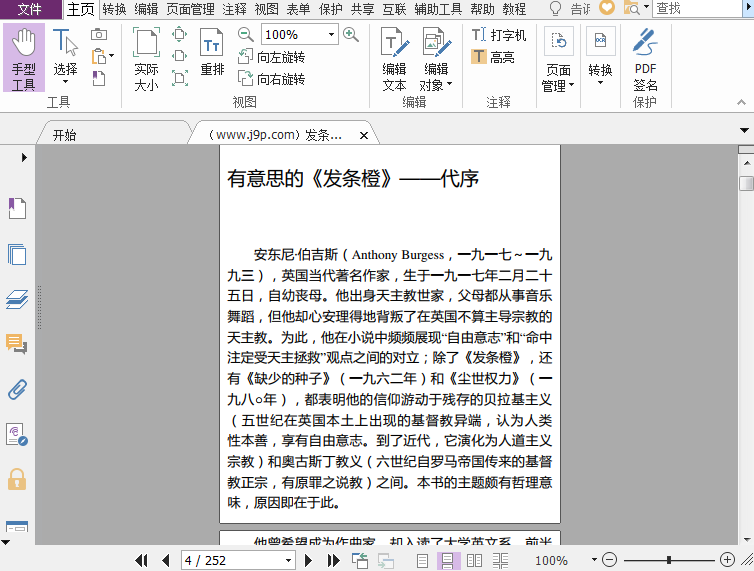754x571 pixels.
Task: Go to the last page
Action: [333, 560]
